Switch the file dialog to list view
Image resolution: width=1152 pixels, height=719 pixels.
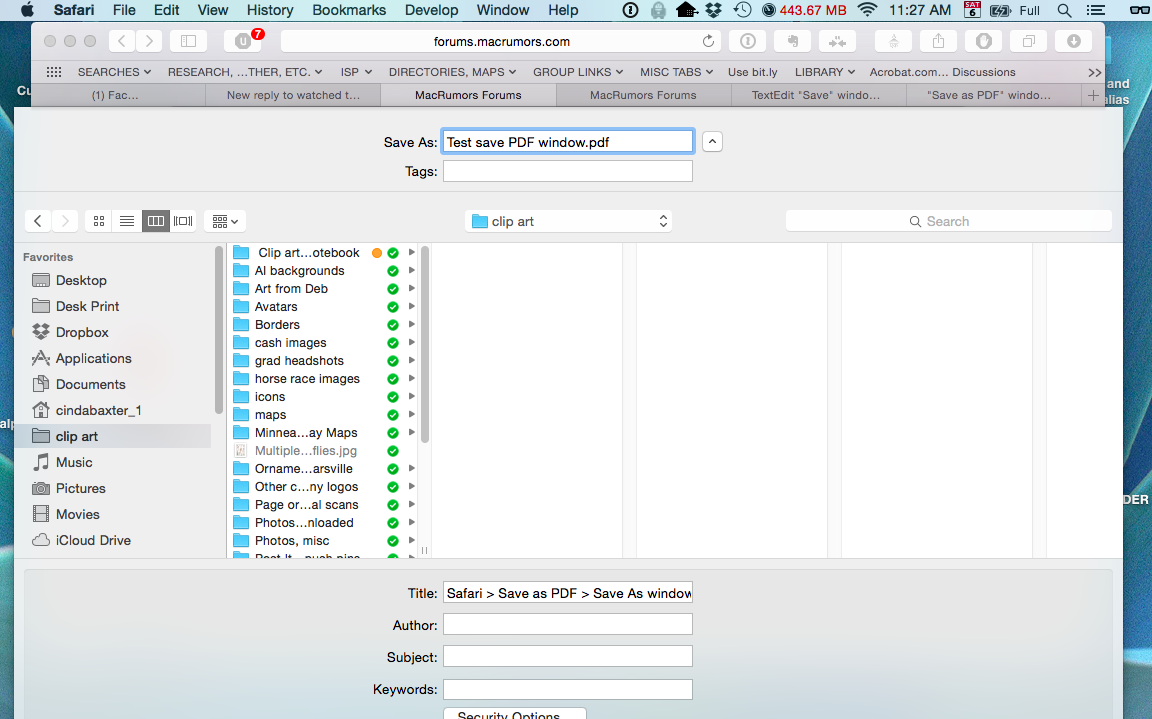(x=127, y=221)
